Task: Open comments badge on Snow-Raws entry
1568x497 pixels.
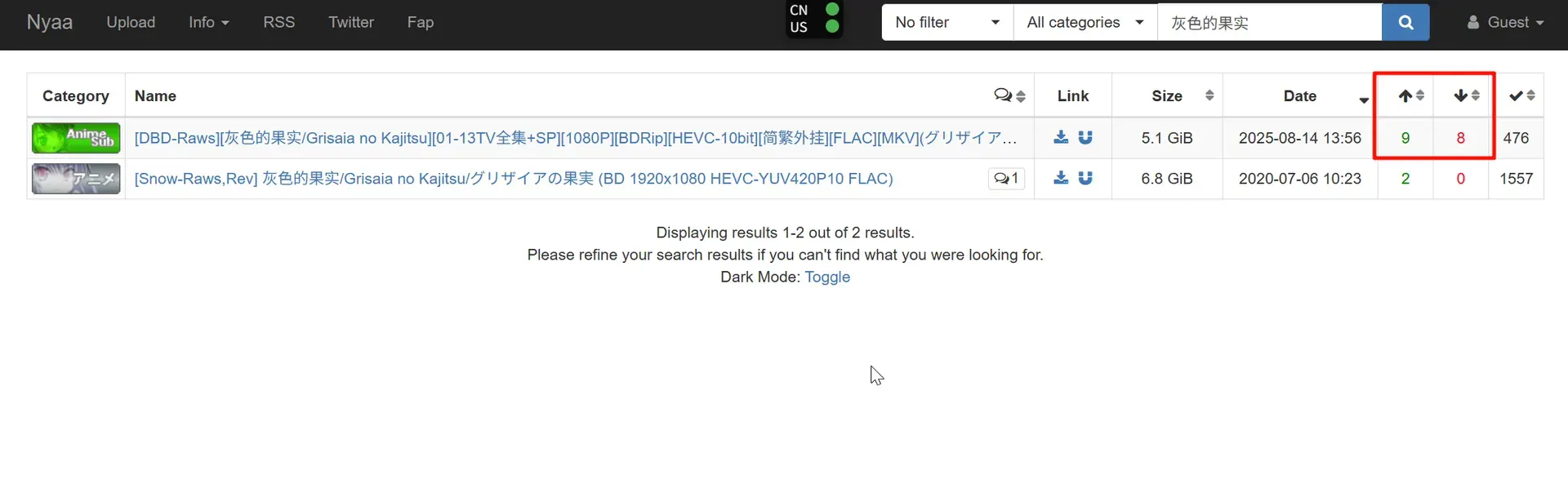Action: pyautogui.click(x=1006, y=178)
